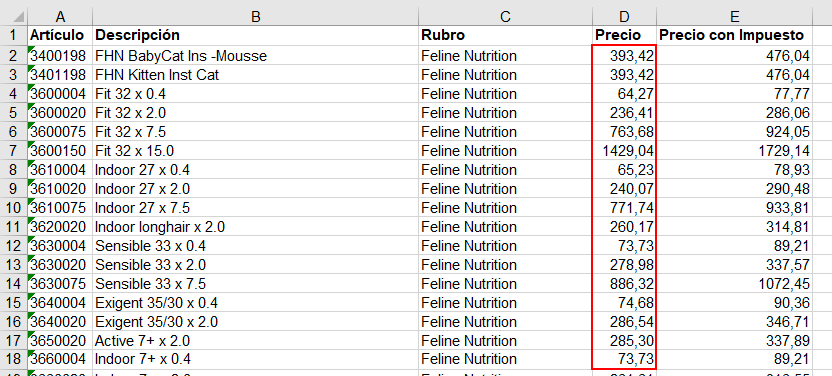Click the Descripción header cell
Viewport: 832px width, 376px height.
pos(255,36)
